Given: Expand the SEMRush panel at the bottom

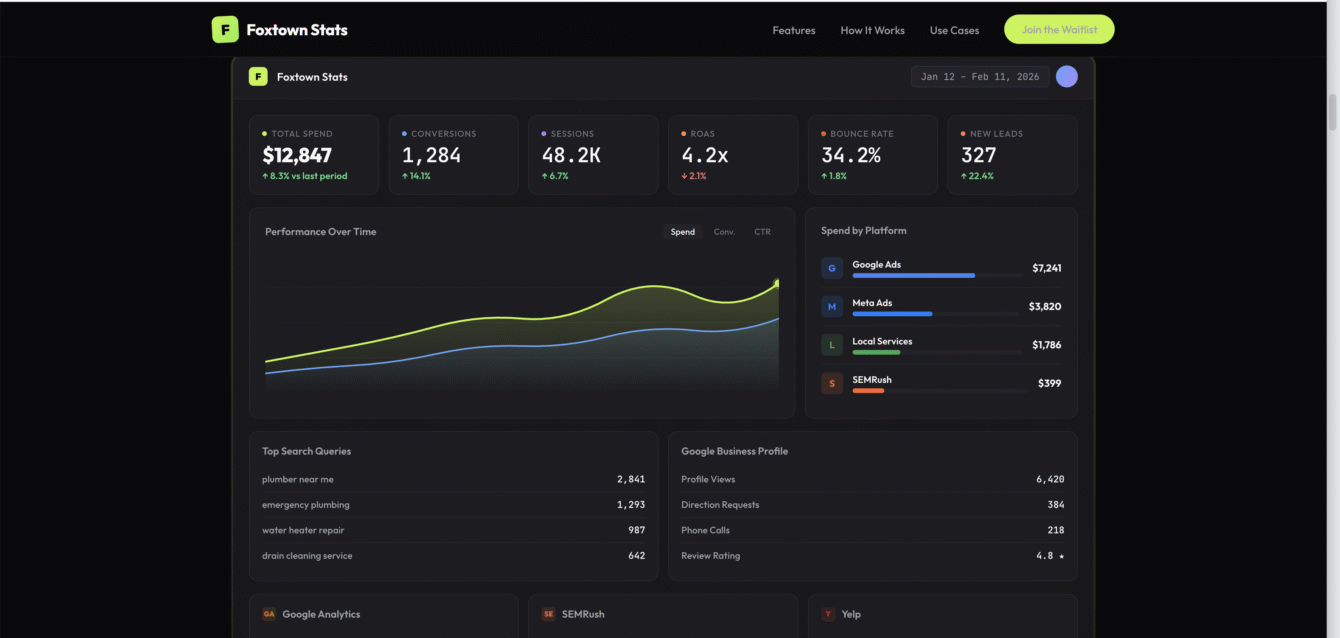Looking at the screenshot, I should click(663, 614).
